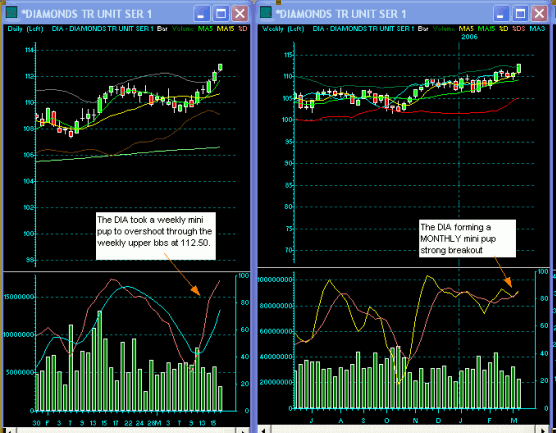556x433 pixels.
Task: Select the %D legend in daily chart
Action: pyautogui.click(x=243, y=29)
